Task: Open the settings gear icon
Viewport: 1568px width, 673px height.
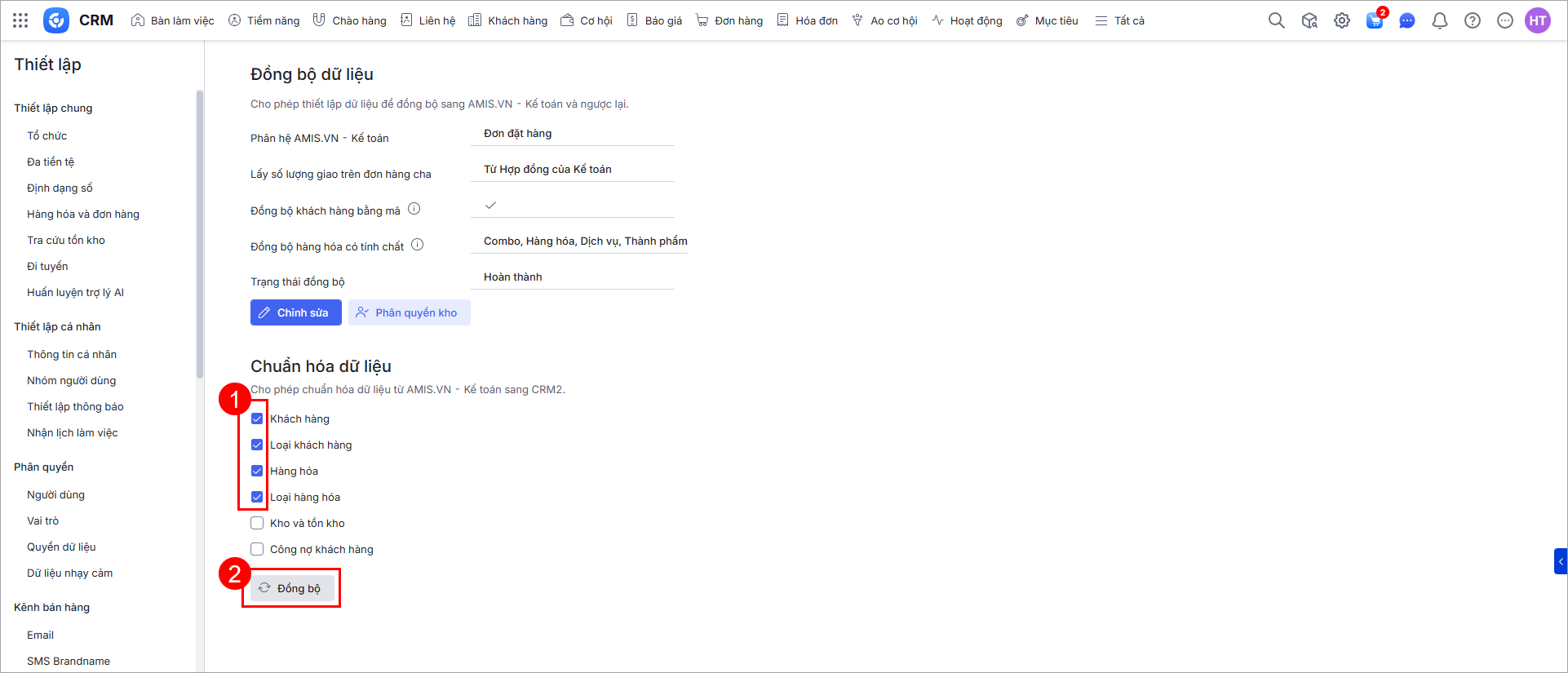Action: pos(1341,20)
